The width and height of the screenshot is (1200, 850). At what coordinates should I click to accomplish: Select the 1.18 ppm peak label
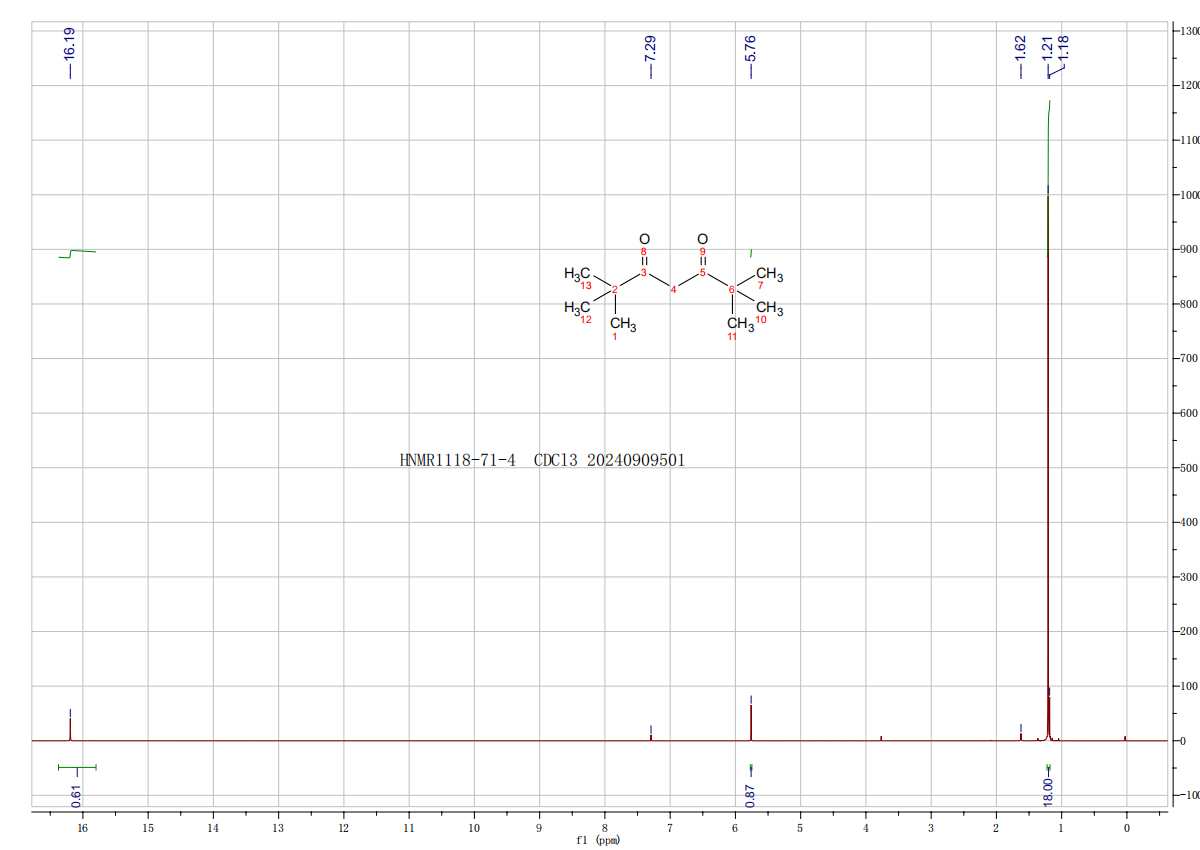click(x=1064, y=46)
